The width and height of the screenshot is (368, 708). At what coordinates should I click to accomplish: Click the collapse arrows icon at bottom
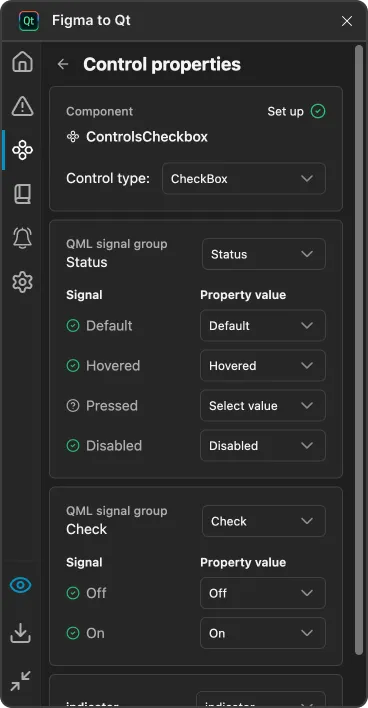[21, 680]
